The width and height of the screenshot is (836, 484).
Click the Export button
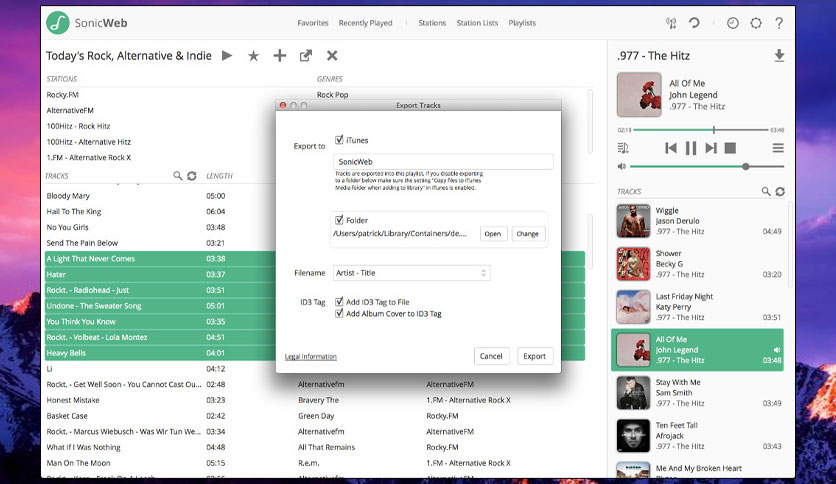coord(534,356)
